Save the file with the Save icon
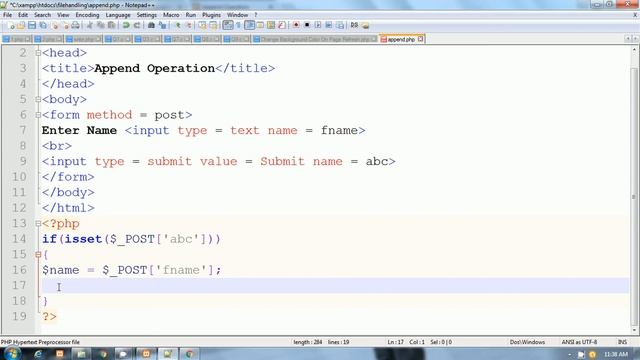Image resolution: width=640 pixels, height=360 pixels. (32, 25)
